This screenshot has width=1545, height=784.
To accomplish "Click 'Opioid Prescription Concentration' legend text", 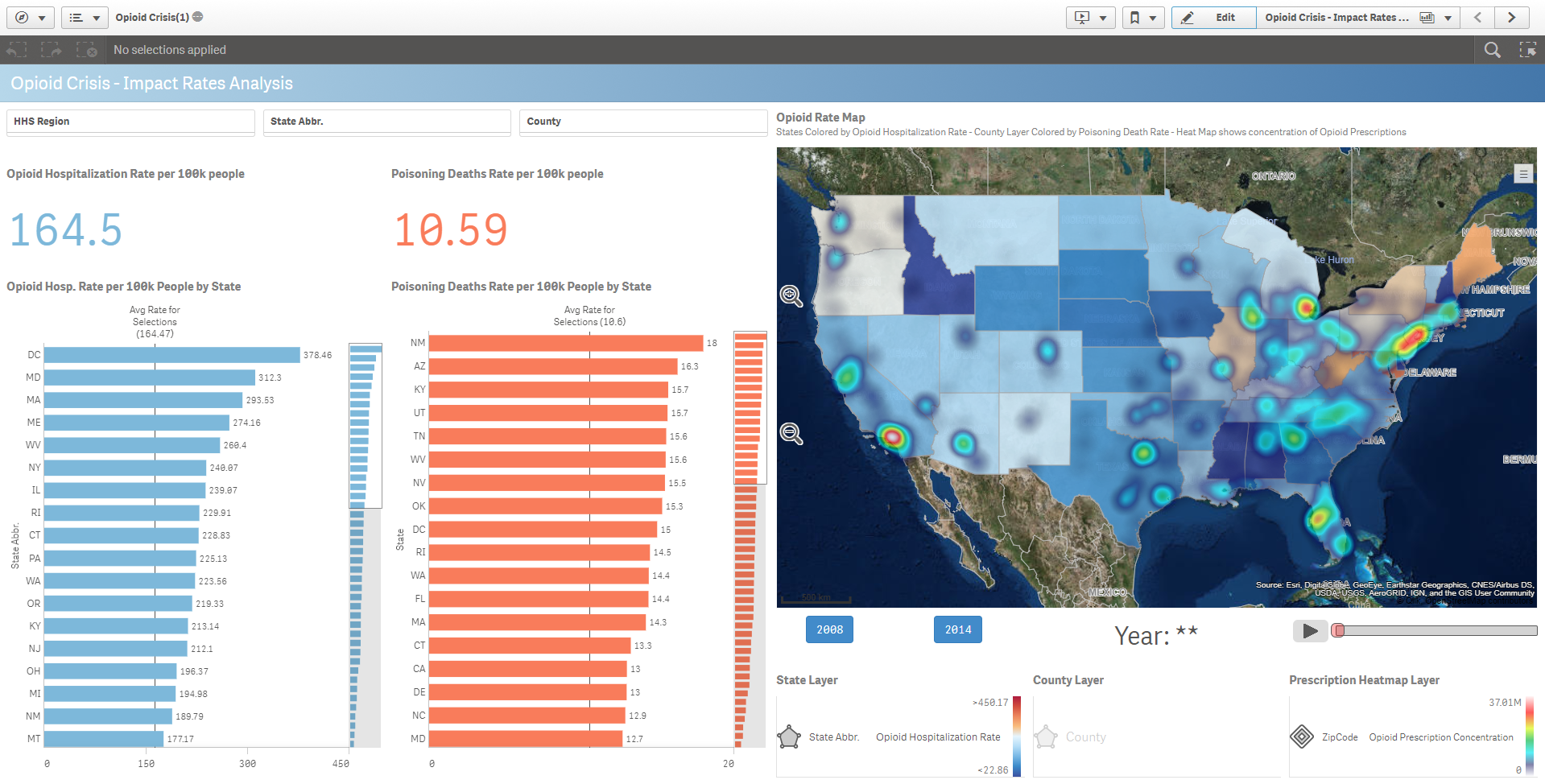I will [1441, 737].
